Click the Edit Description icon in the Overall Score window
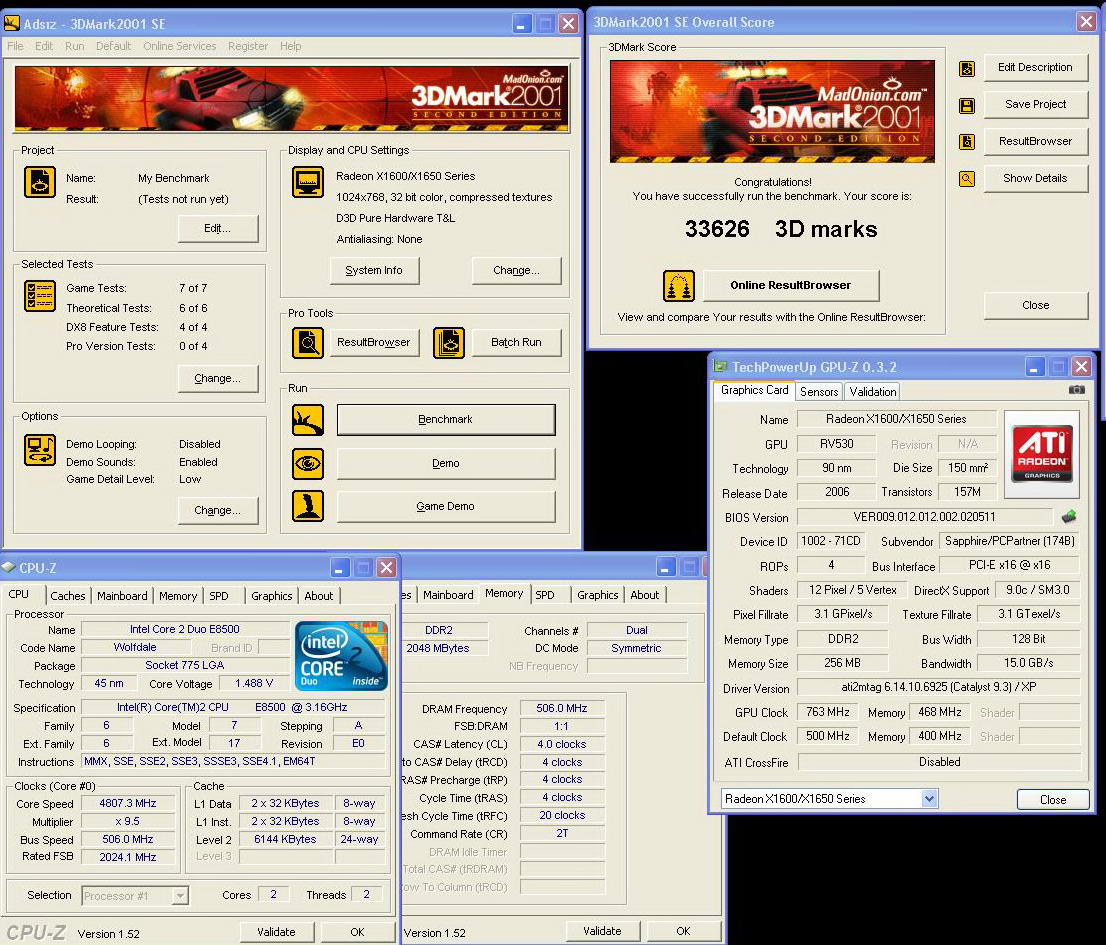Image resolution: width=1106 pixels, height=945 pixels. [967, 68]
